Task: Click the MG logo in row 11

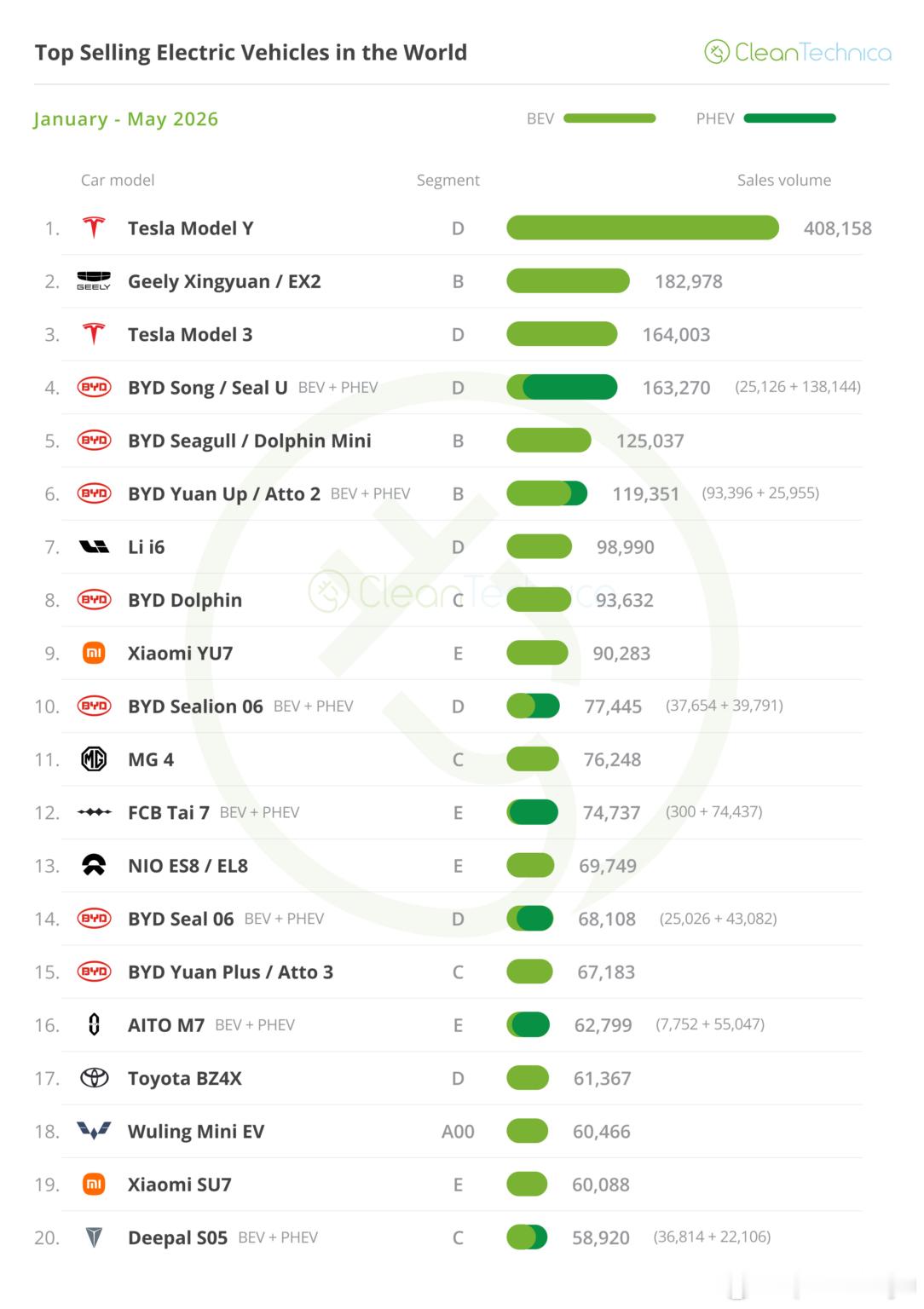Action: point(94,758)
